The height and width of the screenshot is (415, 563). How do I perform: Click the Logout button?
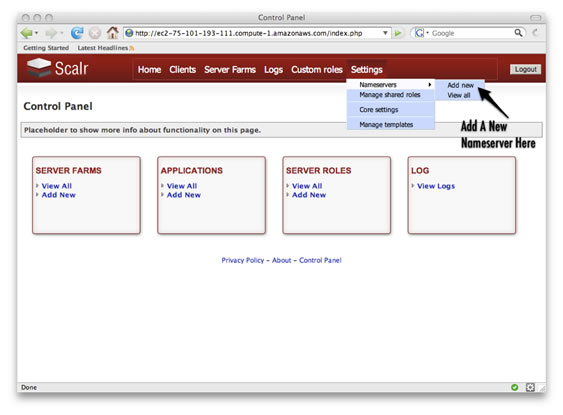coord(525,69)
